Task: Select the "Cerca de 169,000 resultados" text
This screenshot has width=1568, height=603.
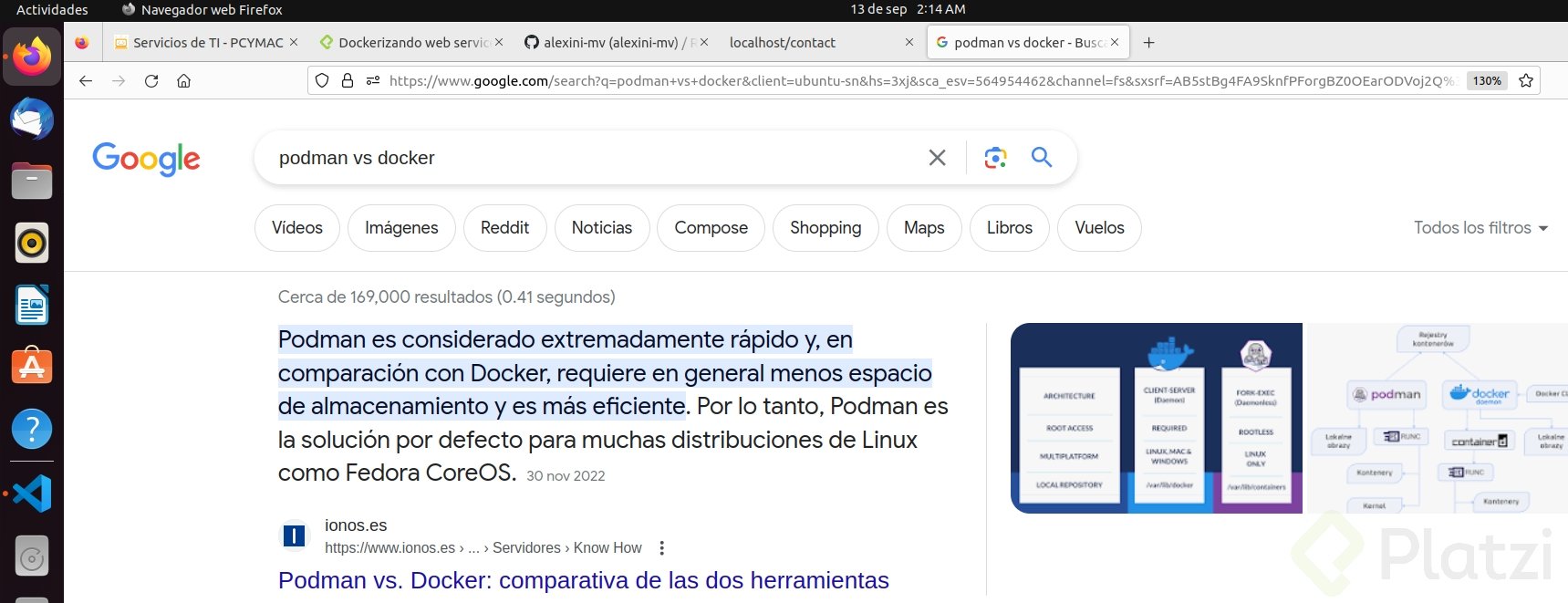Action: [x=385, y=297]
